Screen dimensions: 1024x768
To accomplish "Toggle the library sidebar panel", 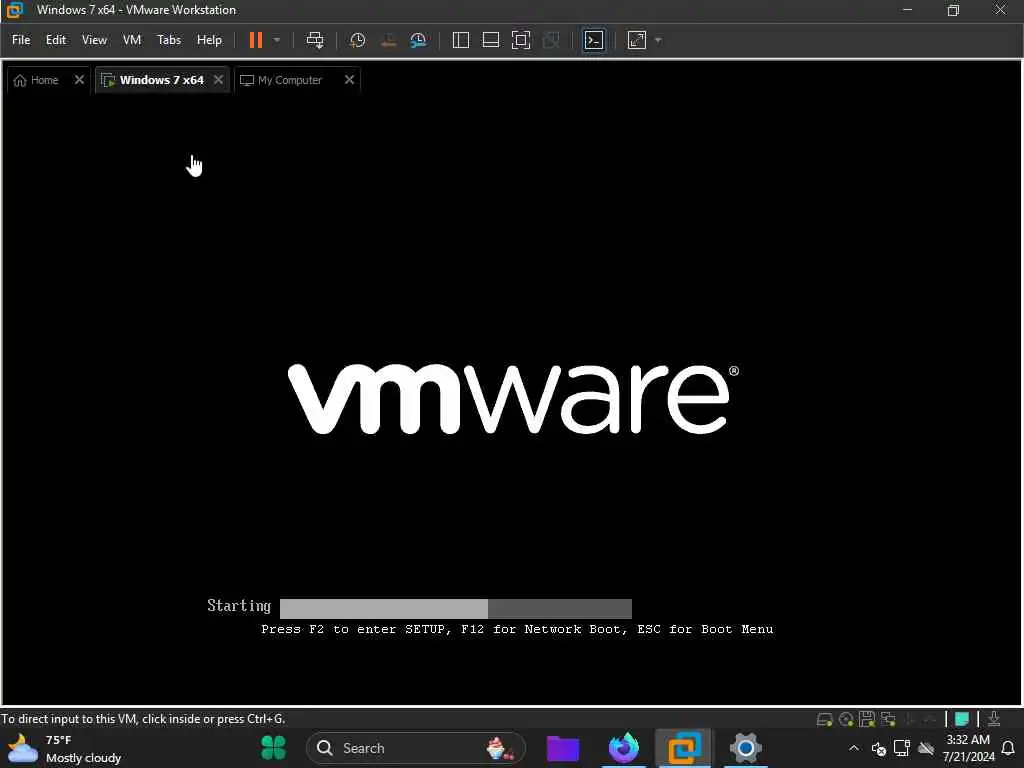I will click(460, 40).
